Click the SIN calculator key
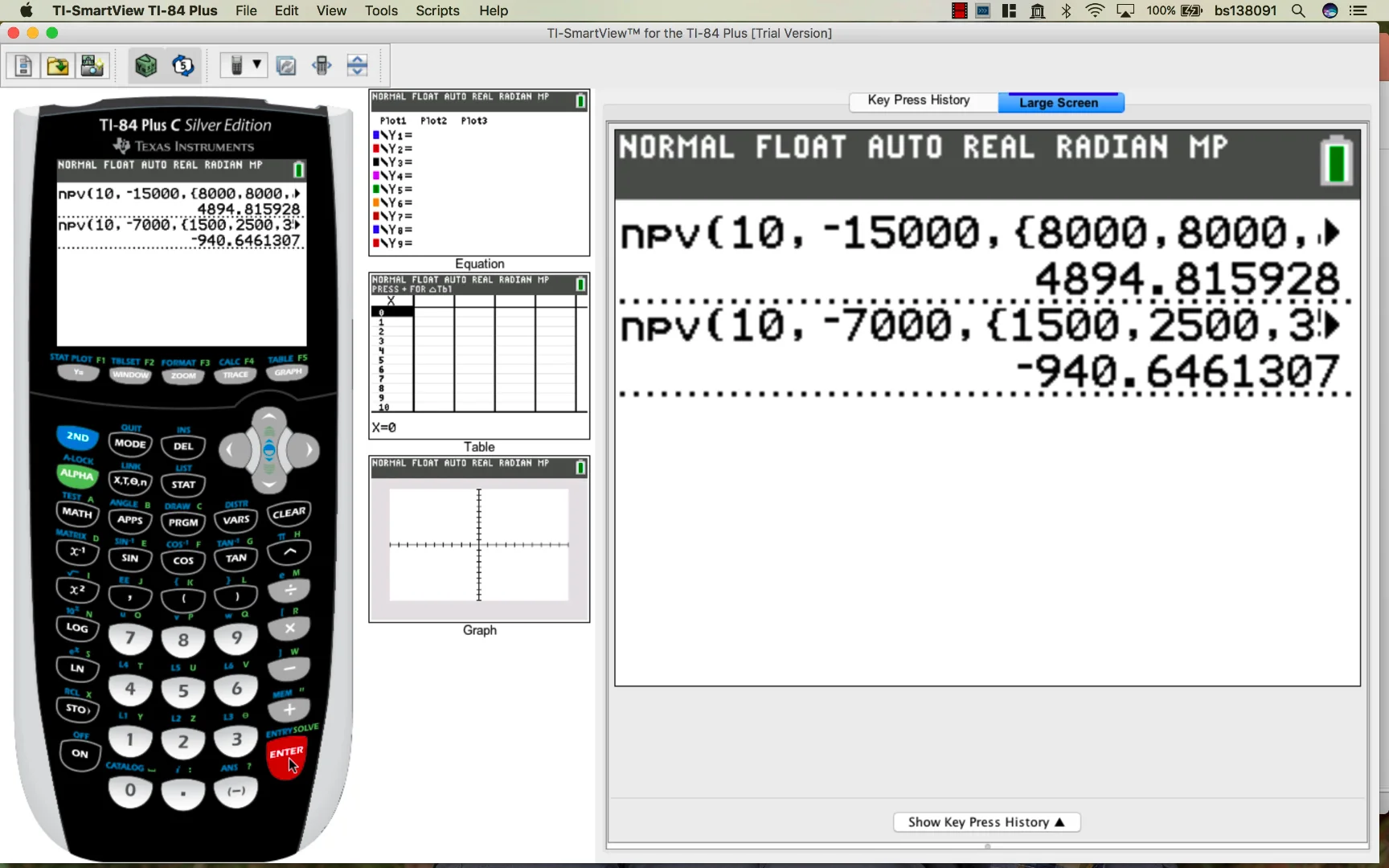 coord(130,558)
